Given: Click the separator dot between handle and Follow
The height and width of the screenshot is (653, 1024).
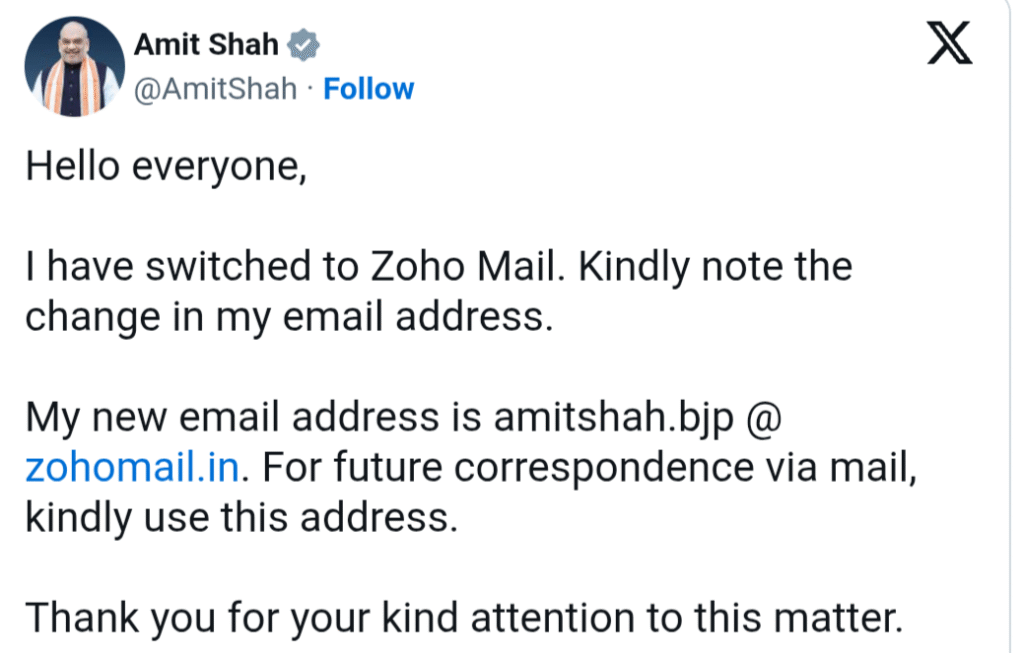Looking at the screenshot, I should 310,89.
